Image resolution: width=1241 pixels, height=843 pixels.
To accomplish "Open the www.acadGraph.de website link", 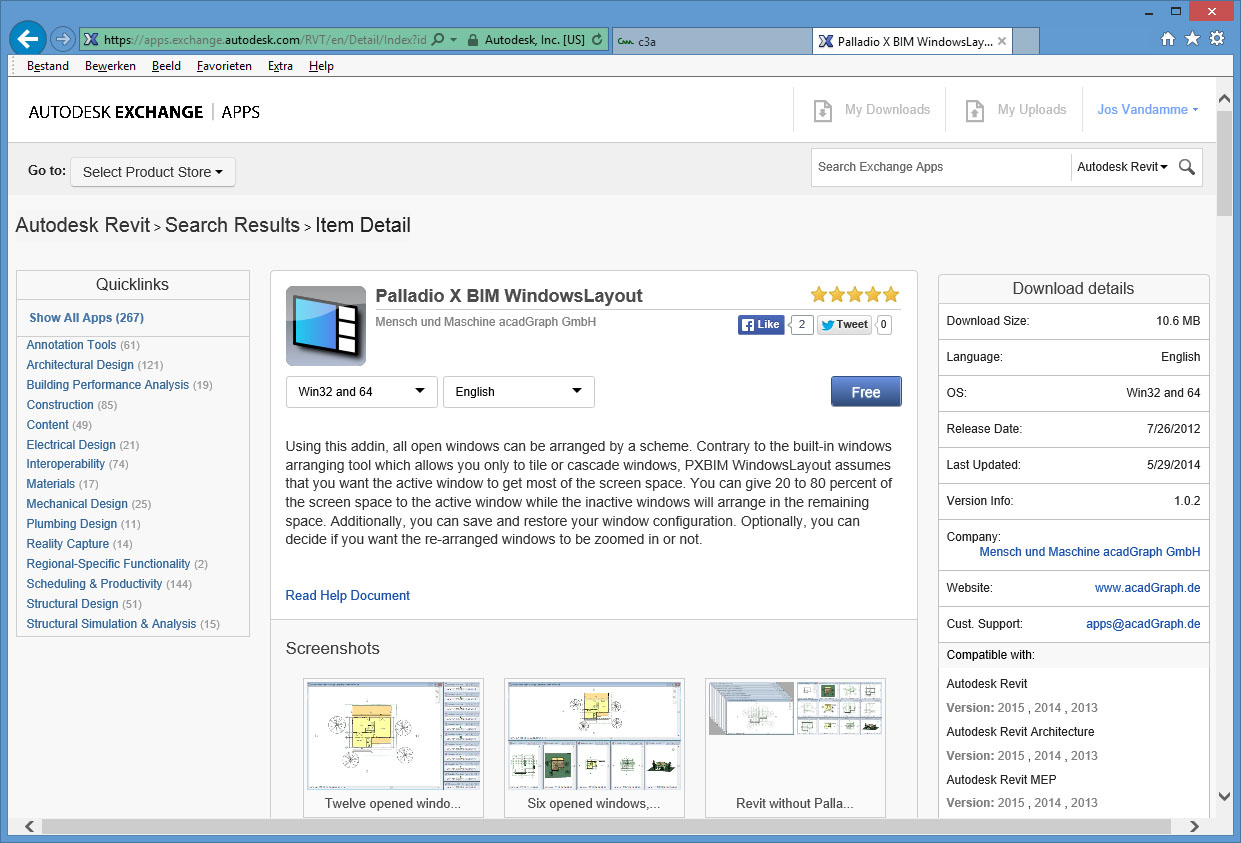I will [1147, 588].
